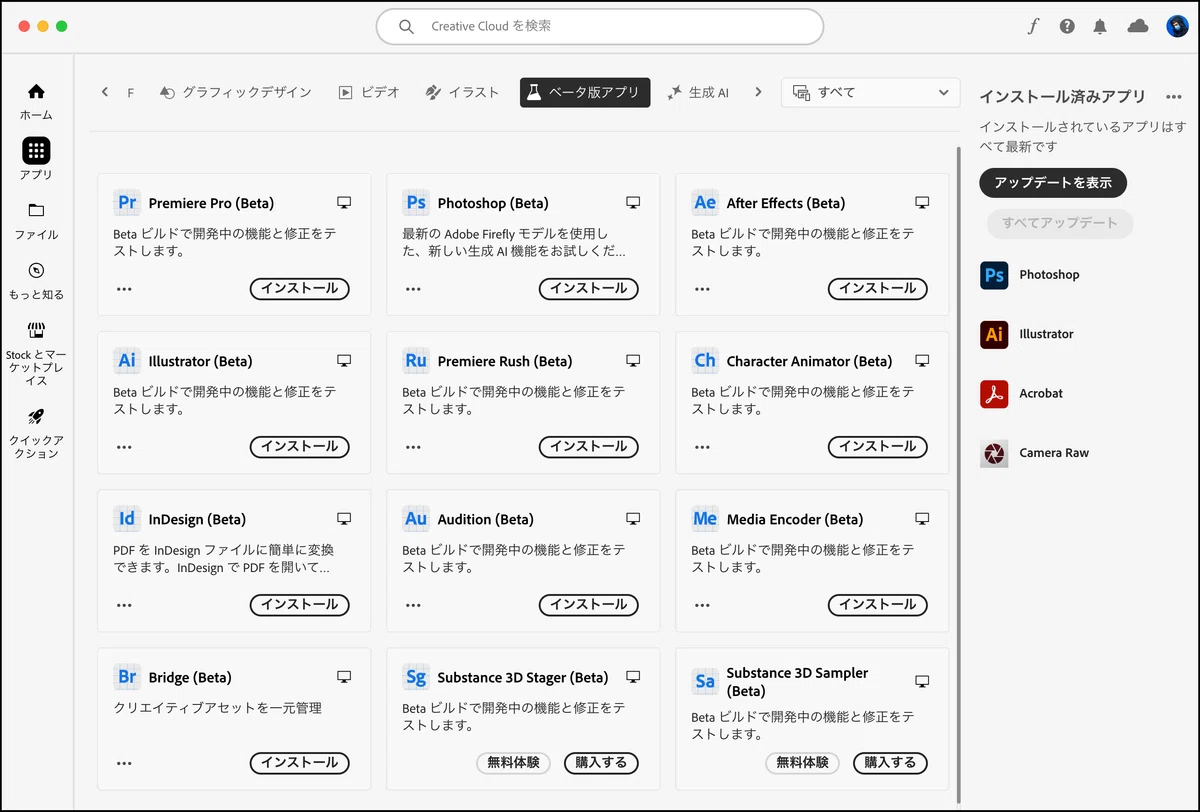Image resolution: width=1200 pixels, height=812 pixels.
Task: Install Media Encoder (Beta)
Action: click(x=877, y=605)
